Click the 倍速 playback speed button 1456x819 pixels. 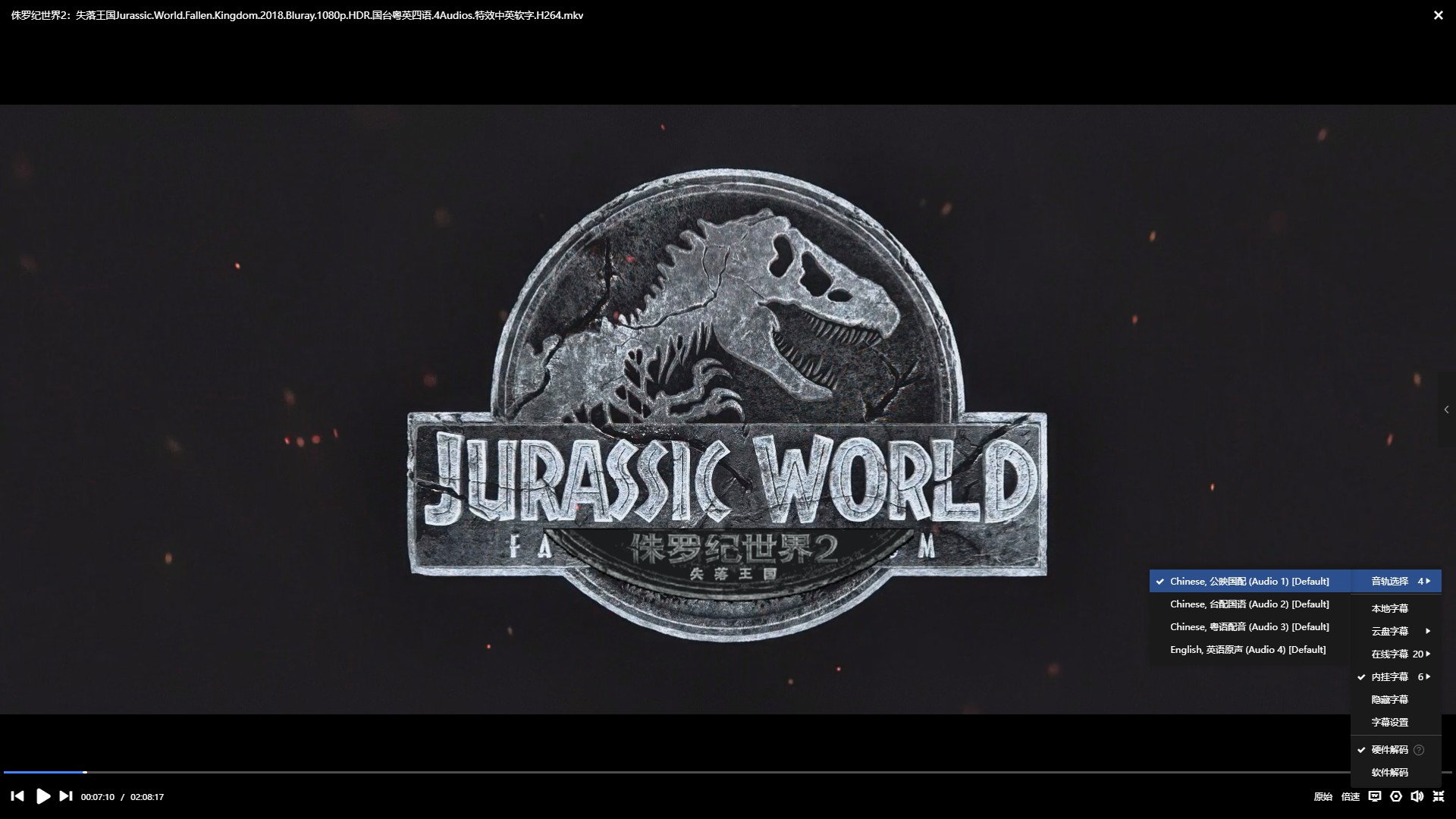[1350, 797]
